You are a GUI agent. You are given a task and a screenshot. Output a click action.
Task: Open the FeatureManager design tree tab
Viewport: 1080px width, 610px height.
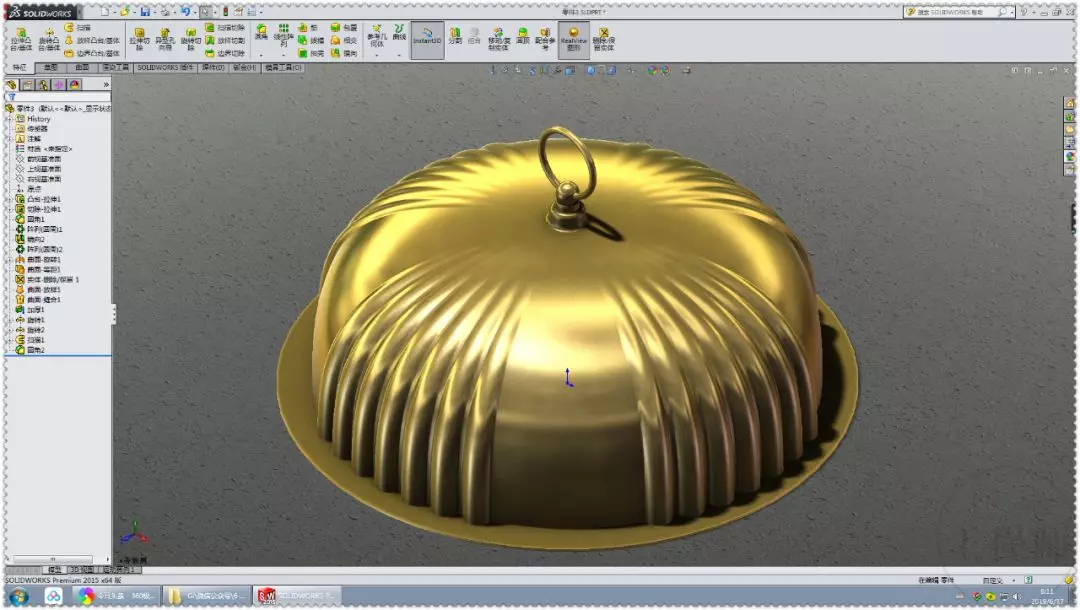[x=12, y=85]
